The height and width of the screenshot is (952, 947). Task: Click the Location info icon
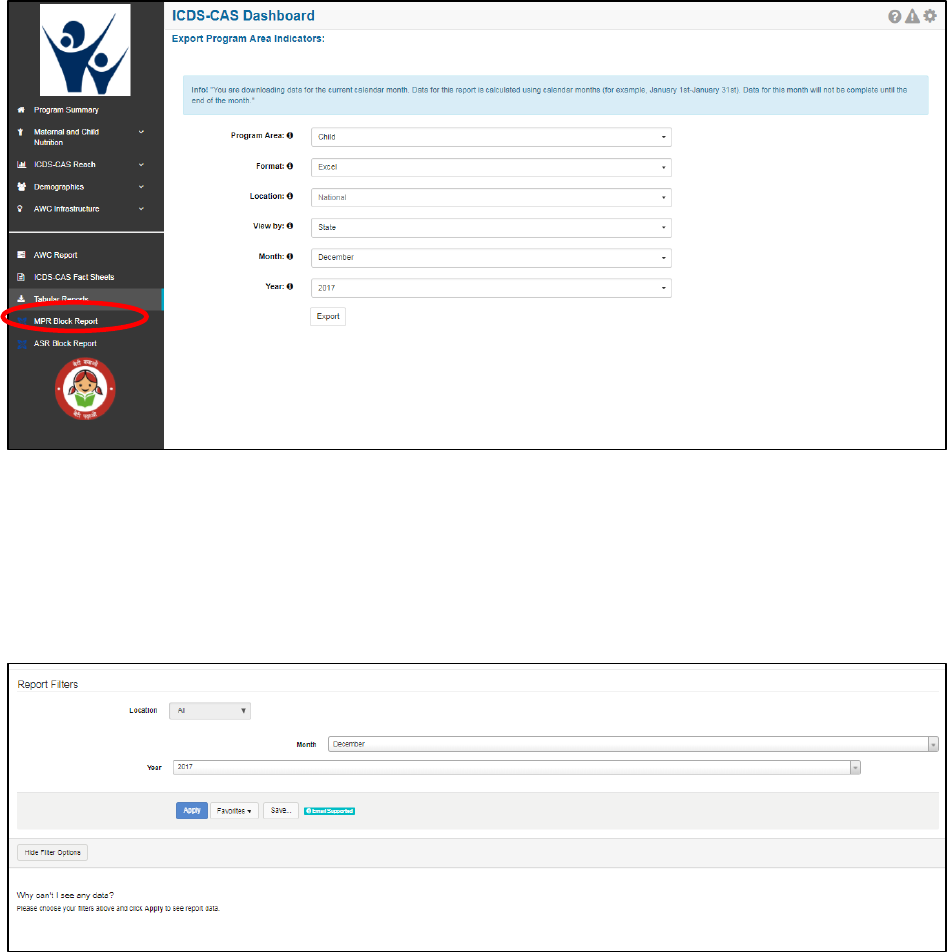click(290, 196)
